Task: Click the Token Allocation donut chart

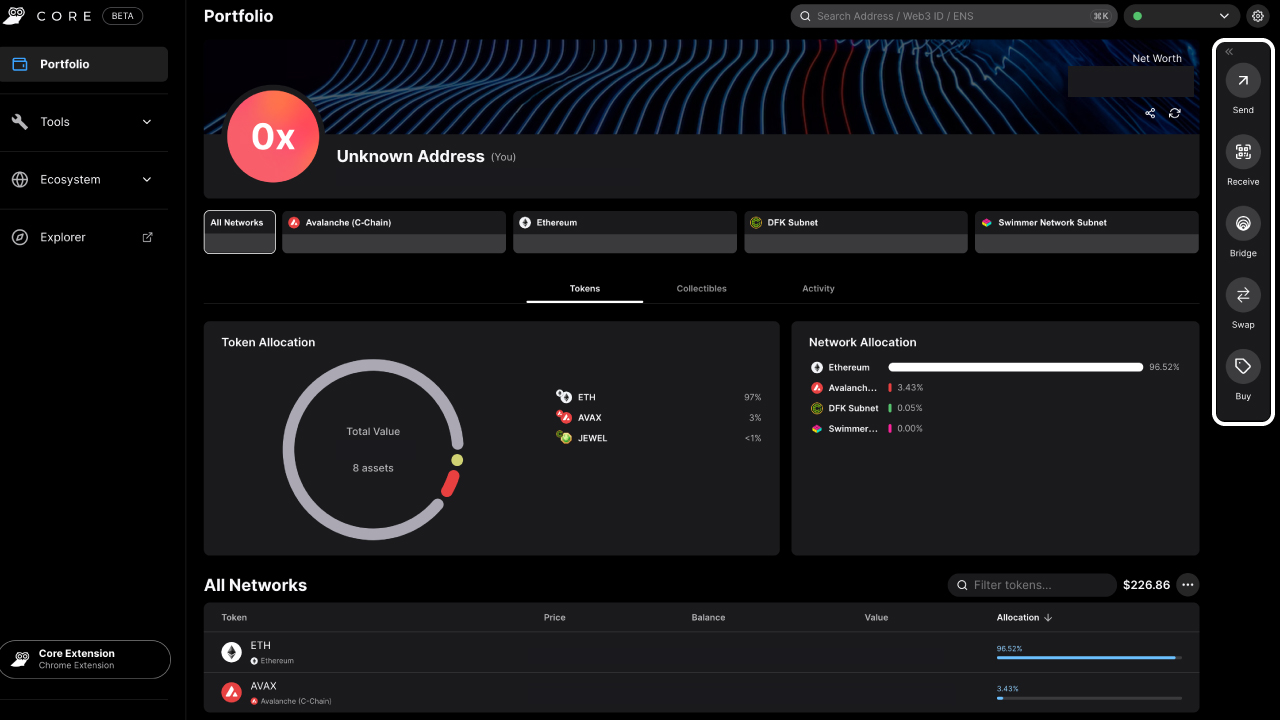Action: 373,450
